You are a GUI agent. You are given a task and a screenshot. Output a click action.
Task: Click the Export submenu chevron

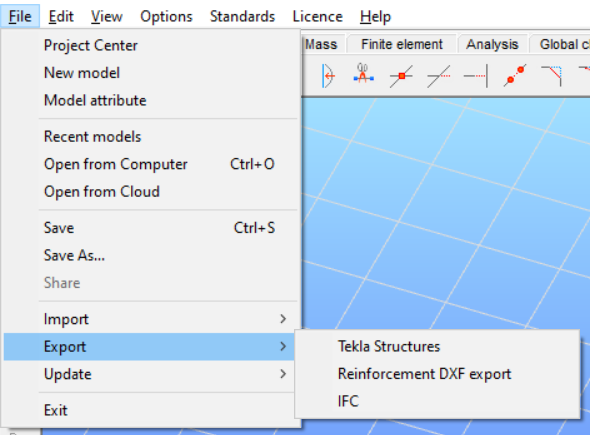[283, 347]
